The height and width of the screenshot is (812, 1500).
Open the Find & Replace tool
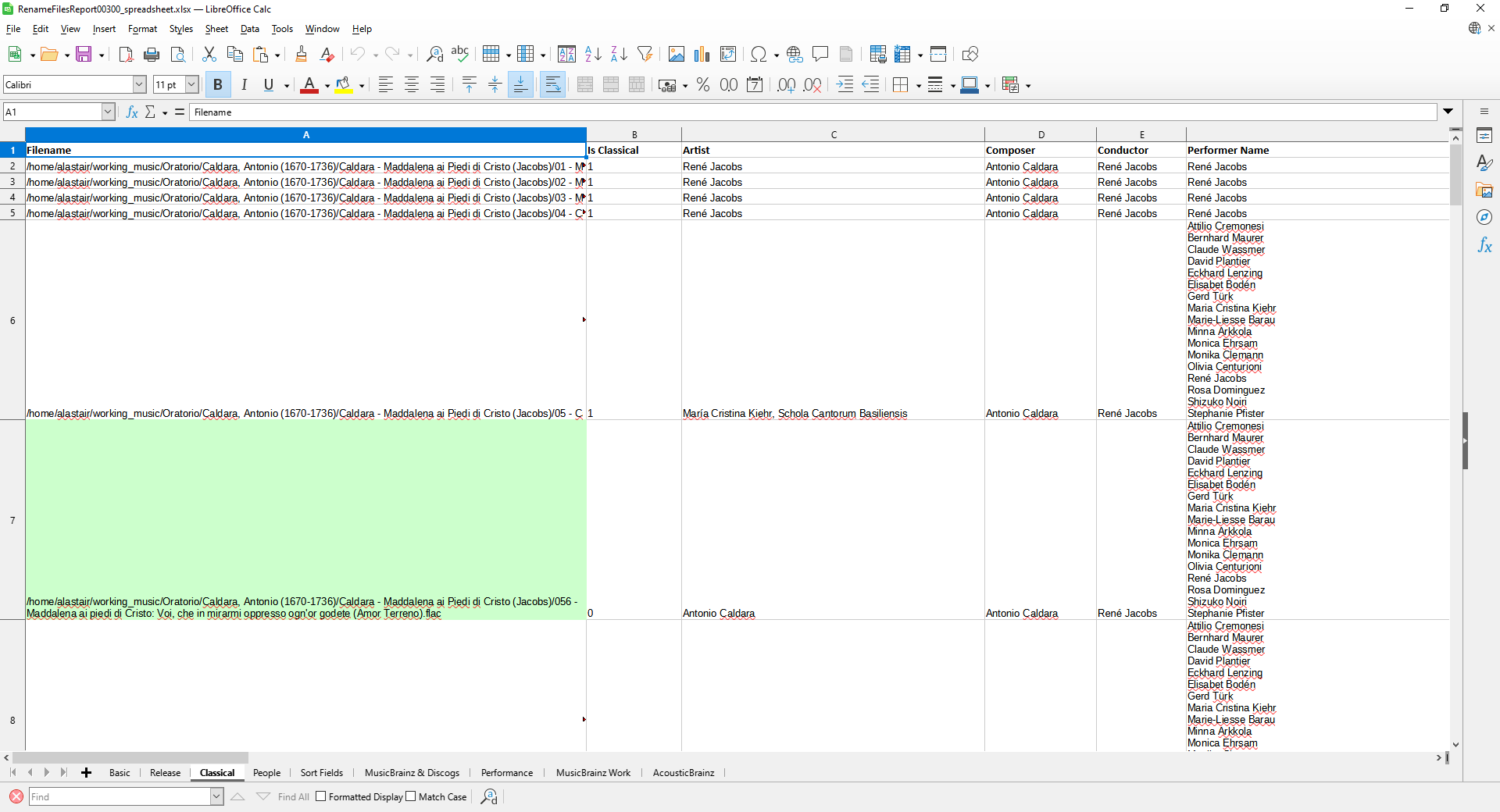tap(434, 55)
